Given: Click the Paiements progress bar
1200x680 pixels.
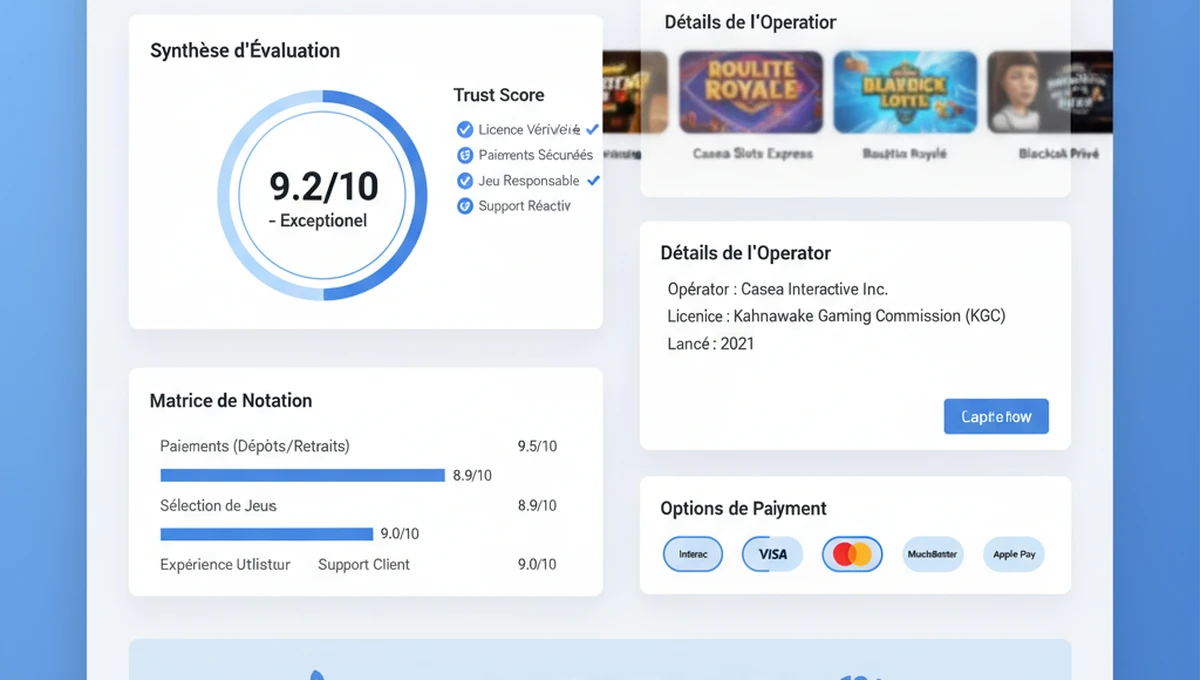Looking at the screenshot, I should click(x=302, y=475).
